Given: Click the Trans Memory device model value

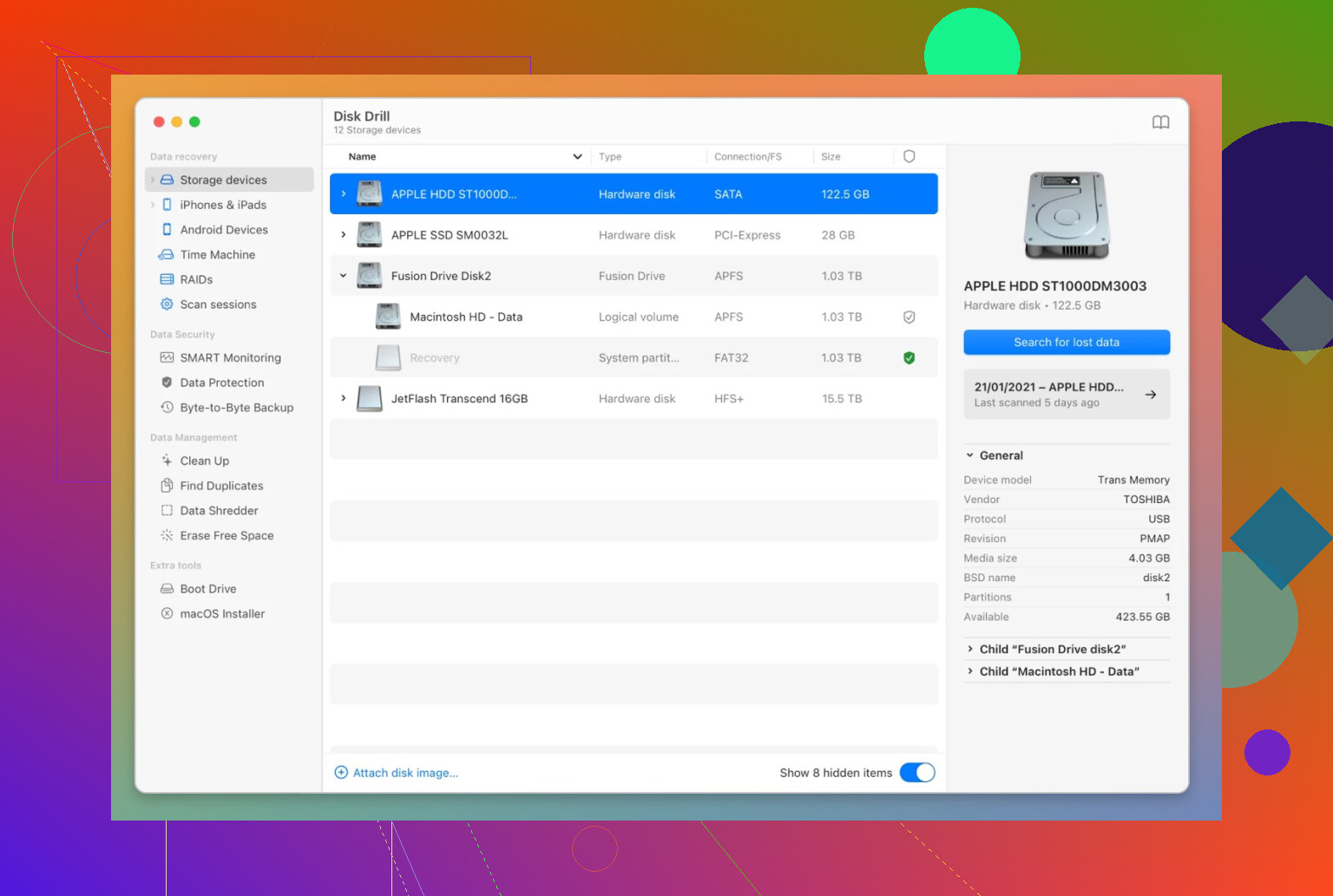Looking at the screenshot, I should (x=1133, y=480).
